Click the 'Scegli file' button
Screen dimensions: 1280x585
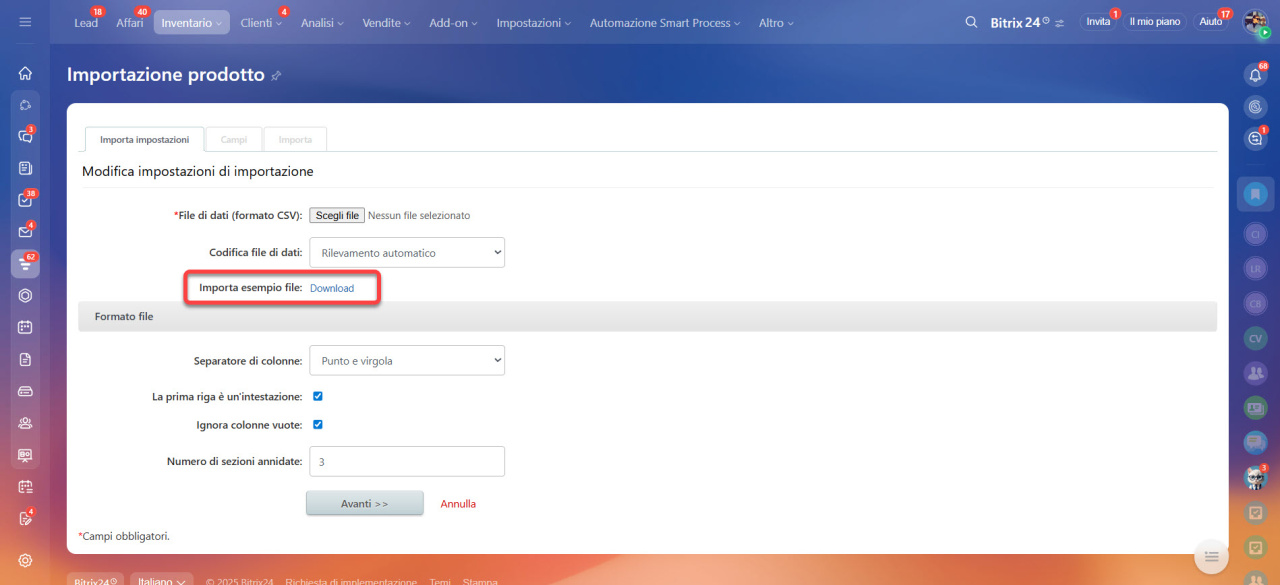(337, 215)
